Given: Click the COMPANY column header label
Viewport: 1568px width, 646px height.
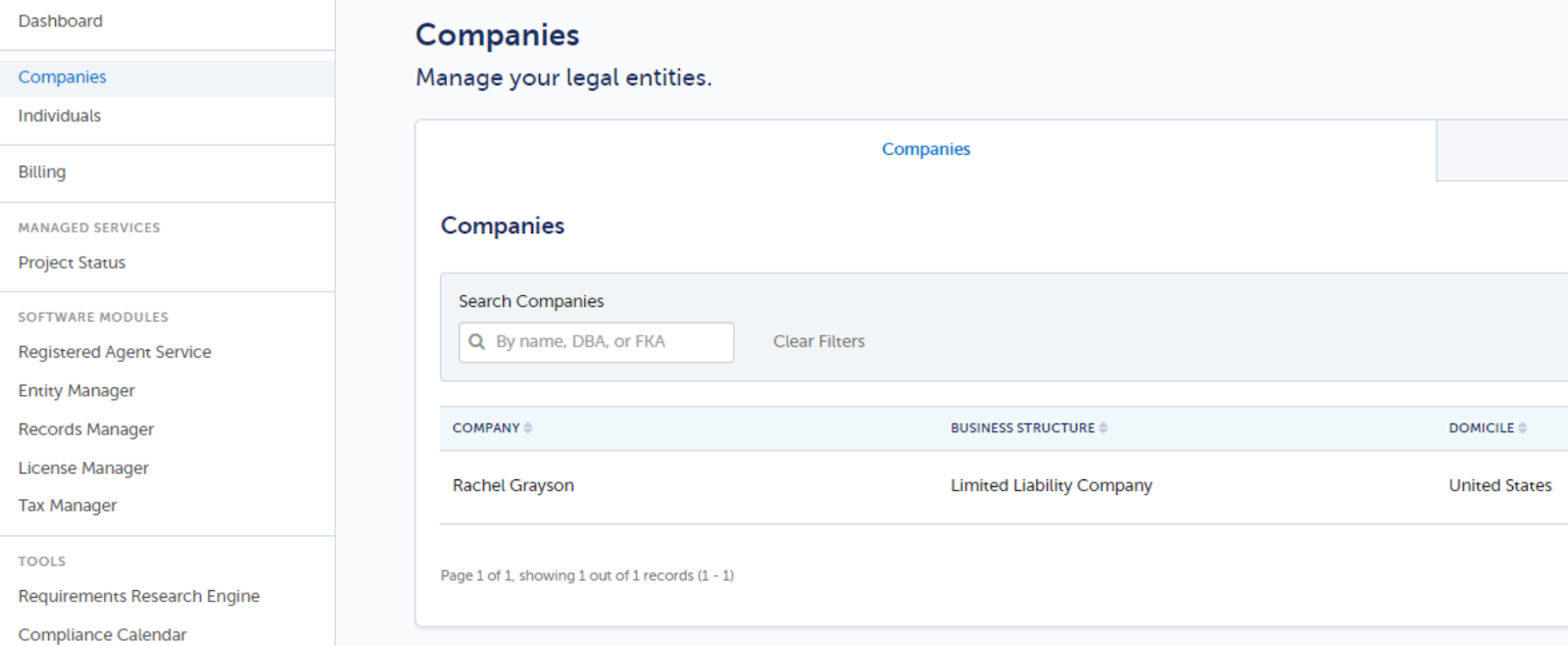Looking at the screenshot, I should click(x=486, y=428).
